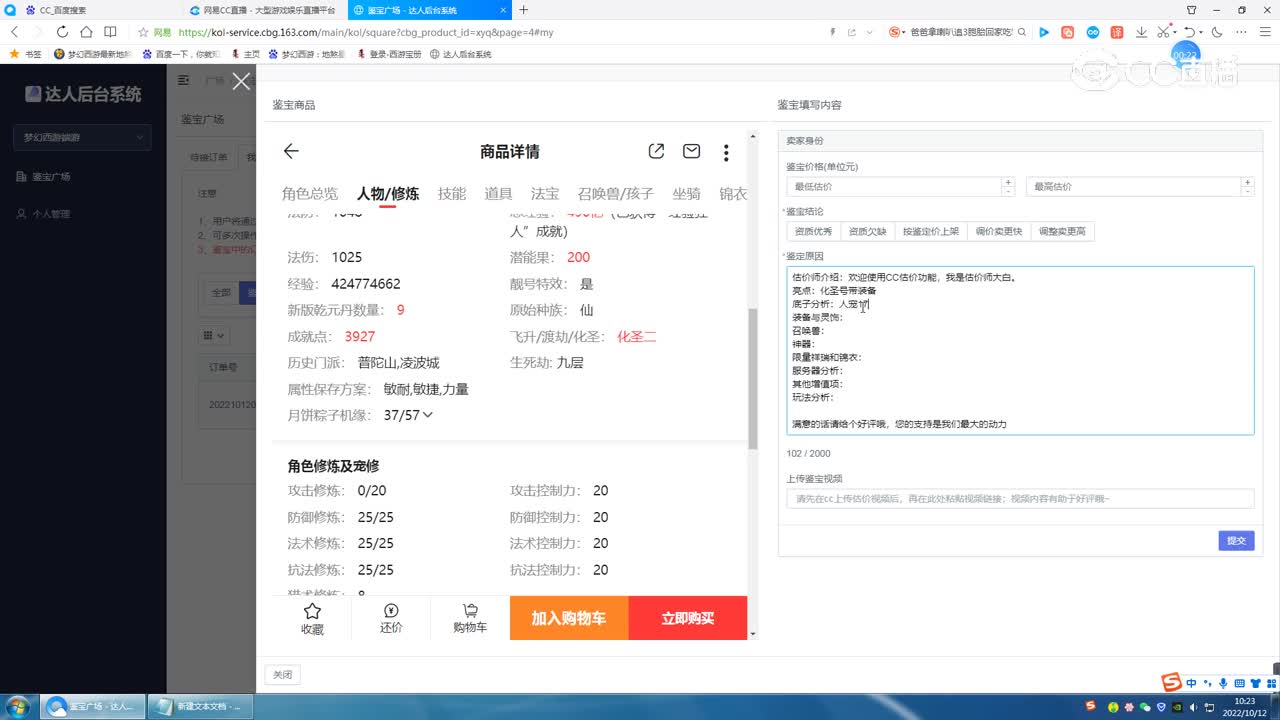Click the 提交 submit button
The width and height of the screenshot is (1280, 720).
[x=1236, y=540]
